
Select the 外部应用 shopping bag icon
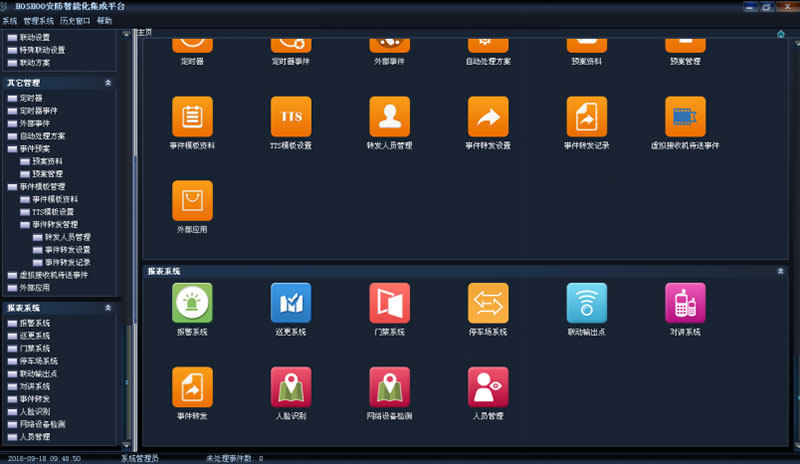coord(192,201)
